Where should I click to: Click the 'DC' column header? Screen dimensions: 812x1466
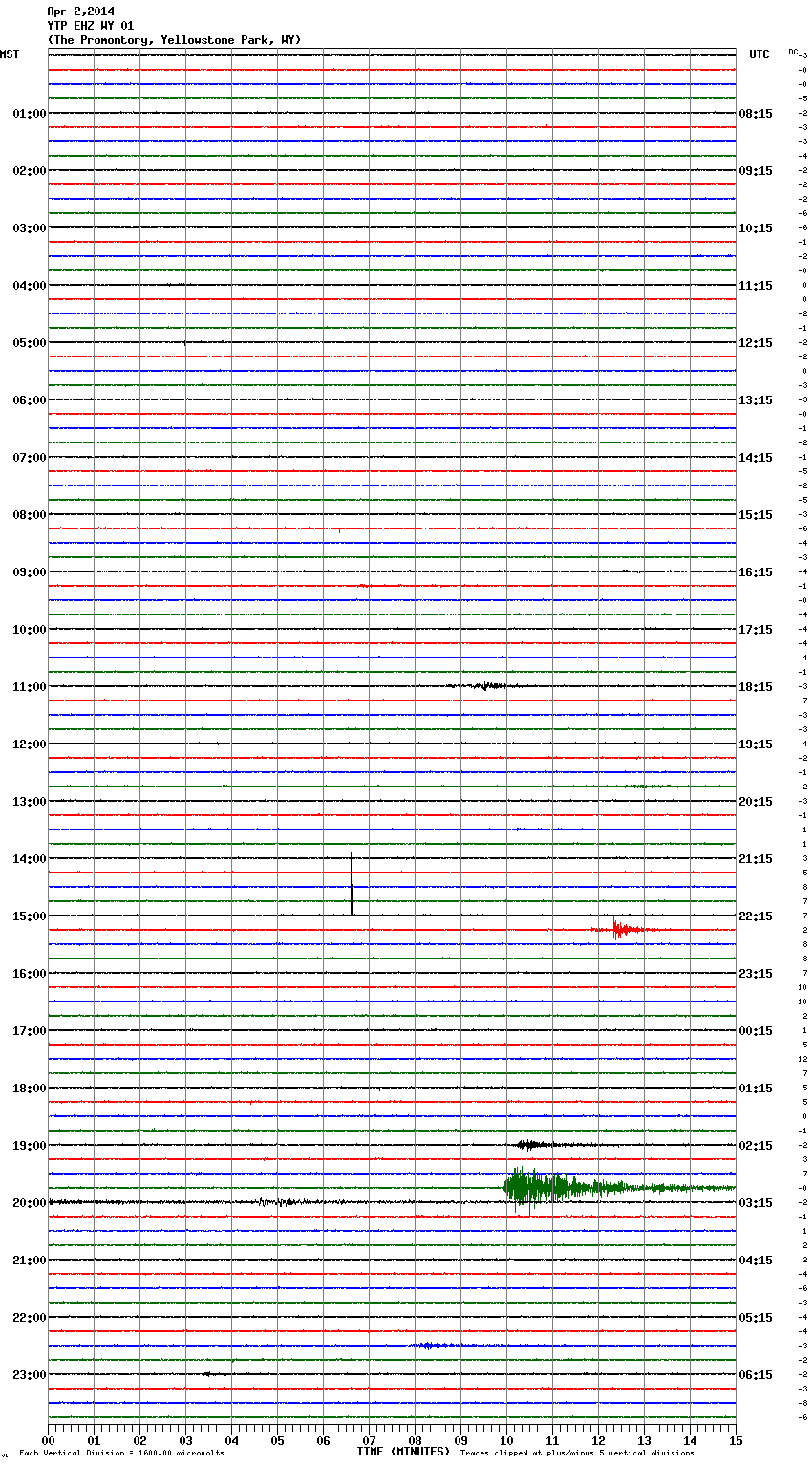[793, 52]
